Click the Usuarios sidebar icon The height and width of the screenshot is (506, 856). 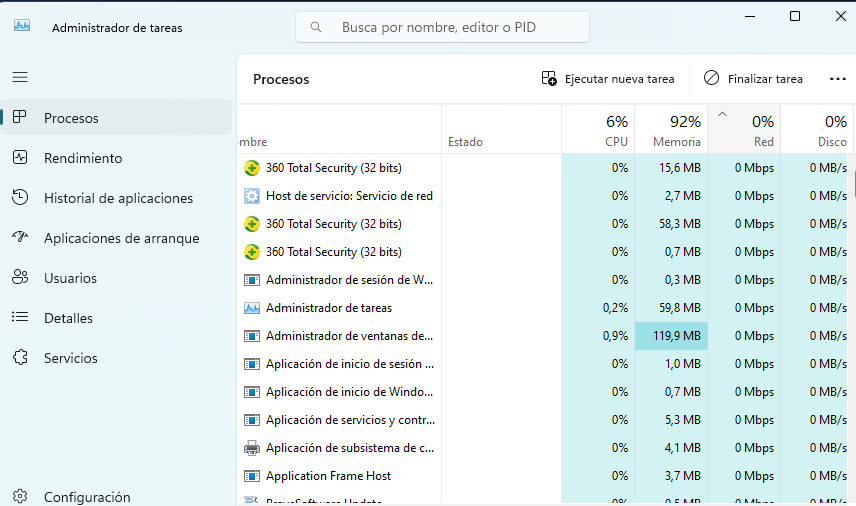click(20, 277)
